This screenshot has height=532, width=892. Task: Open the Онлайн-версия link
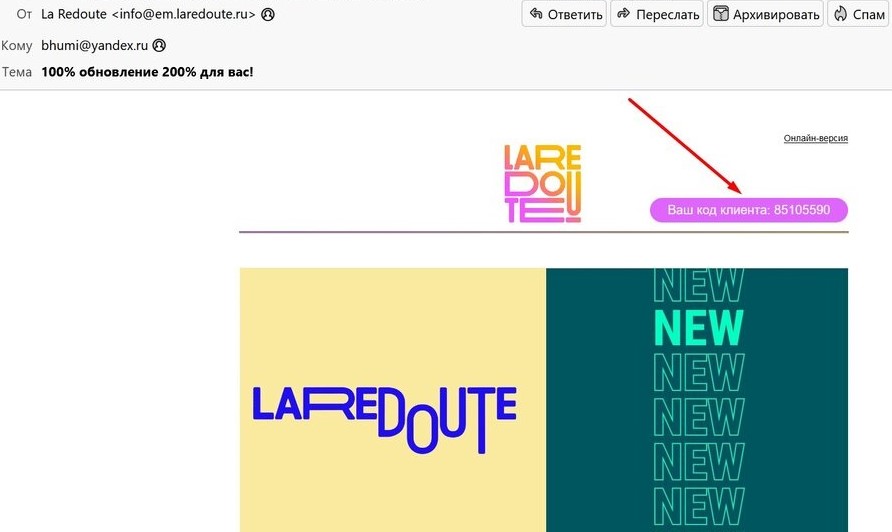click(815, 138)
